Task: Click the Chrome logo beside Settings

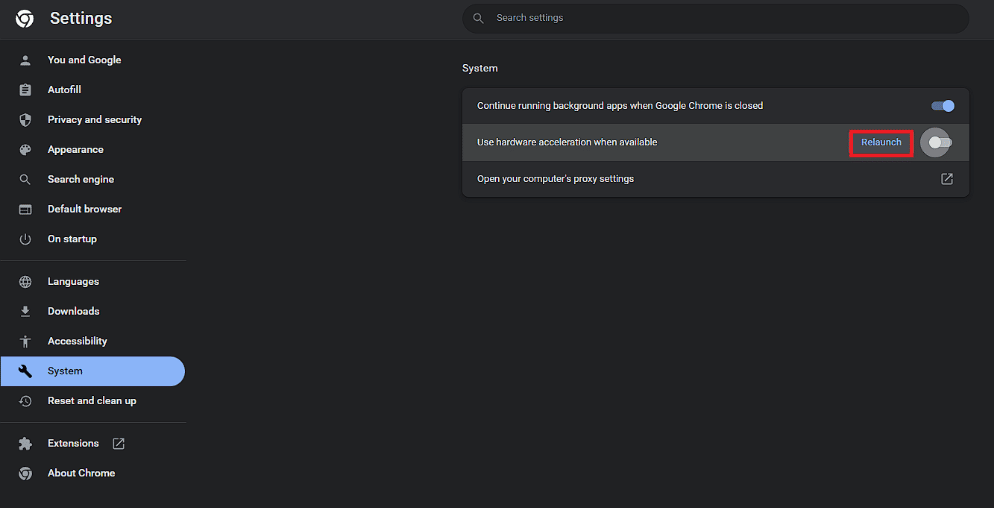Action: click(25, 19)
